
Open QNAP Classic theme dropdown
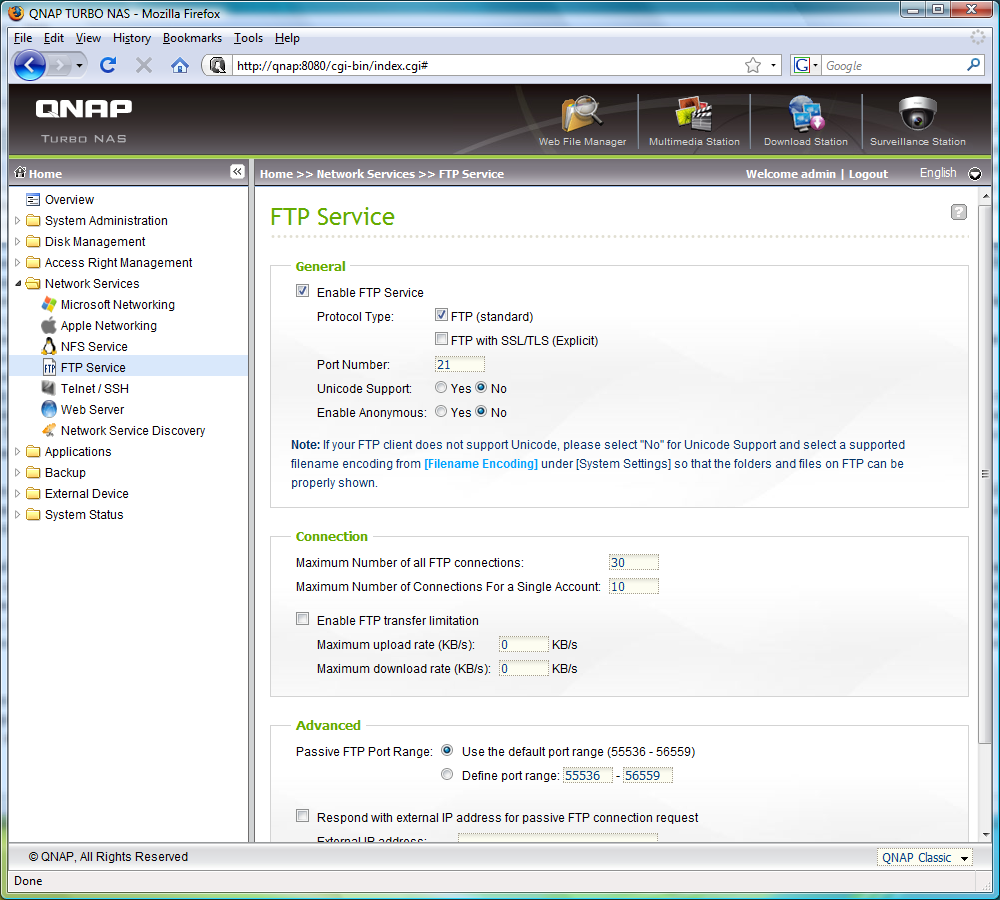[925, 858]
